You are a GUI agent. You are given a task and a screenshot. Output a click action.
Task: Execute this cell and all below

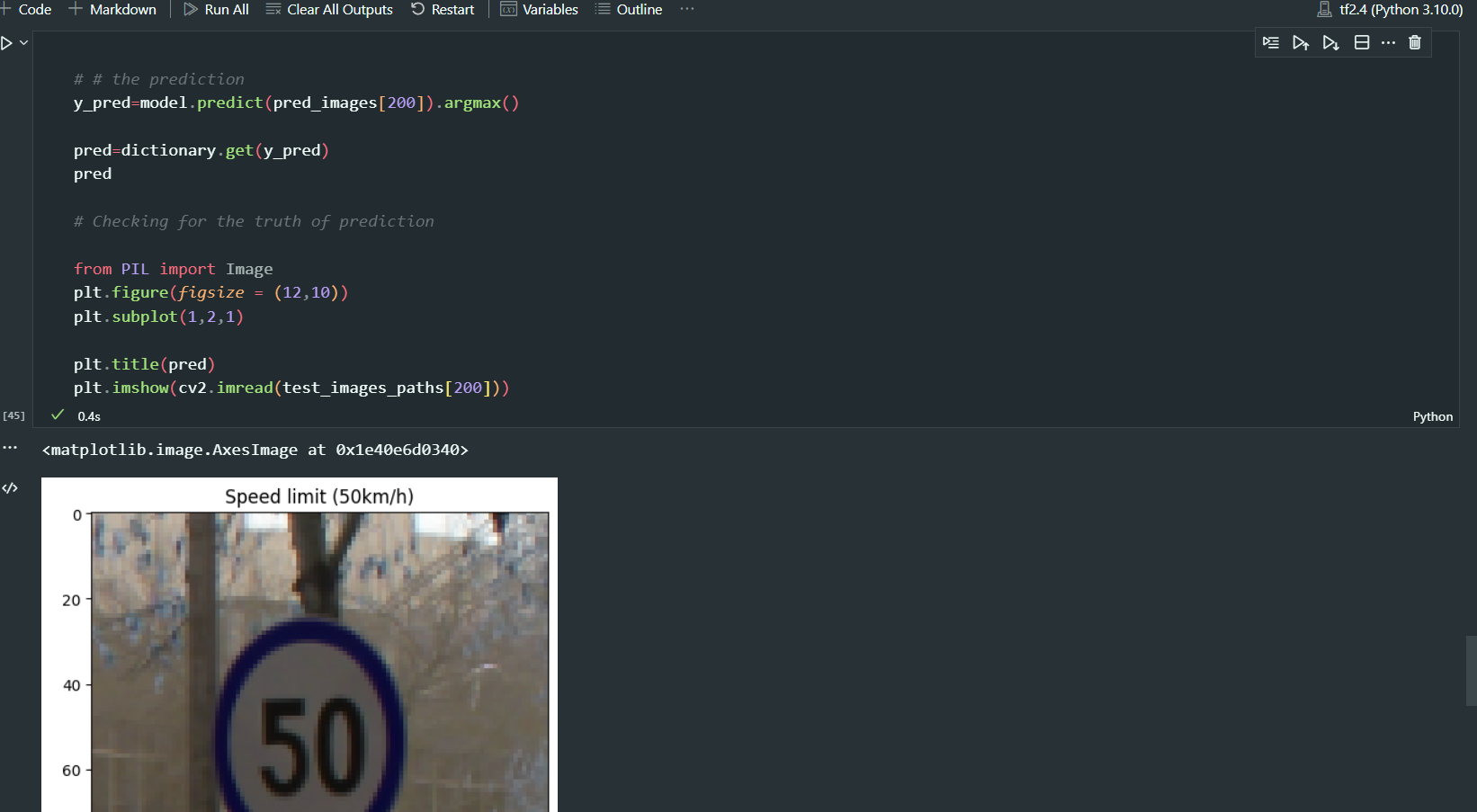(x=1330, y=42)
